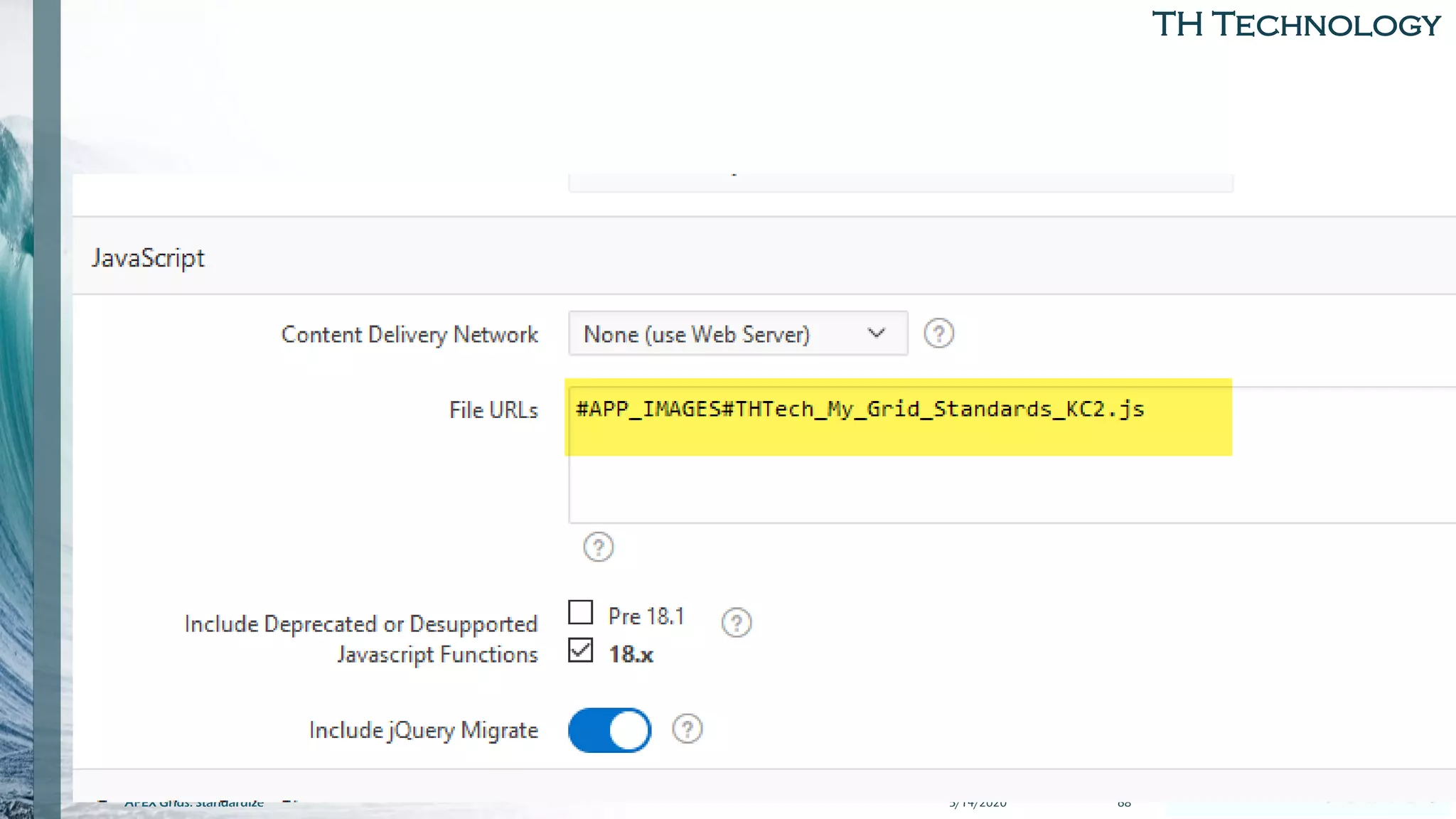Select the bold 18.x label text
This screenshot has height=819, width=1456.
click(x=631, y=654)
